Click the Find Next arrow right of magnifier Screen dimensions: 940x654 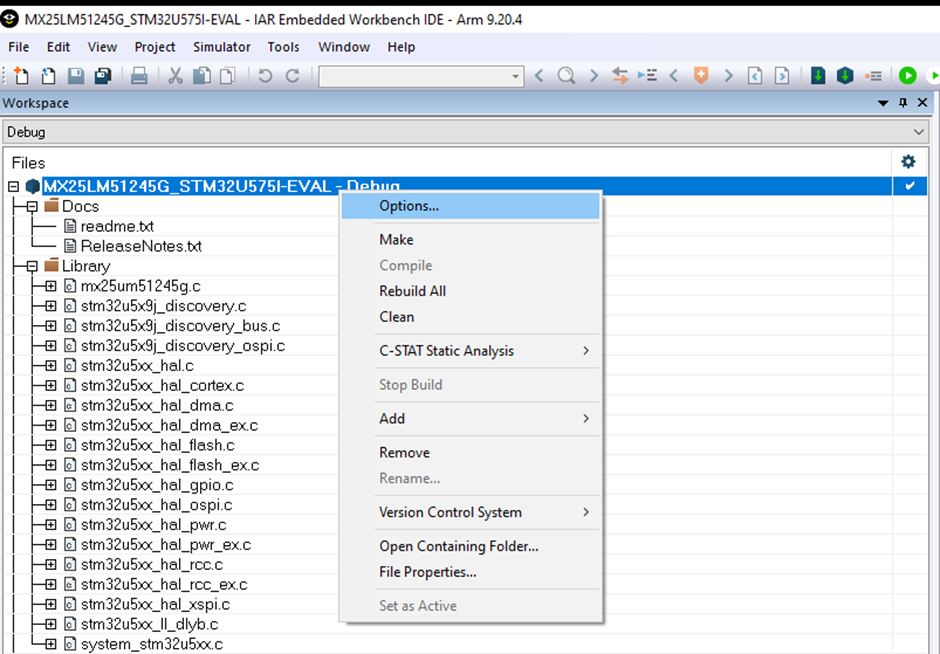click(593, 76)
